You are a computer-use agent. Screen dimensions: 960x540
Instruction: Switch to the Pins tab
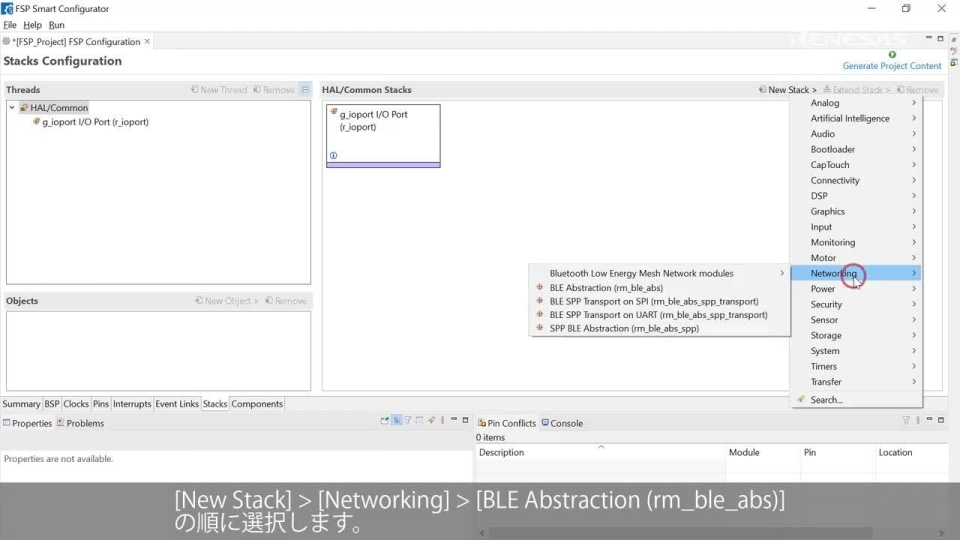(101, 404)
